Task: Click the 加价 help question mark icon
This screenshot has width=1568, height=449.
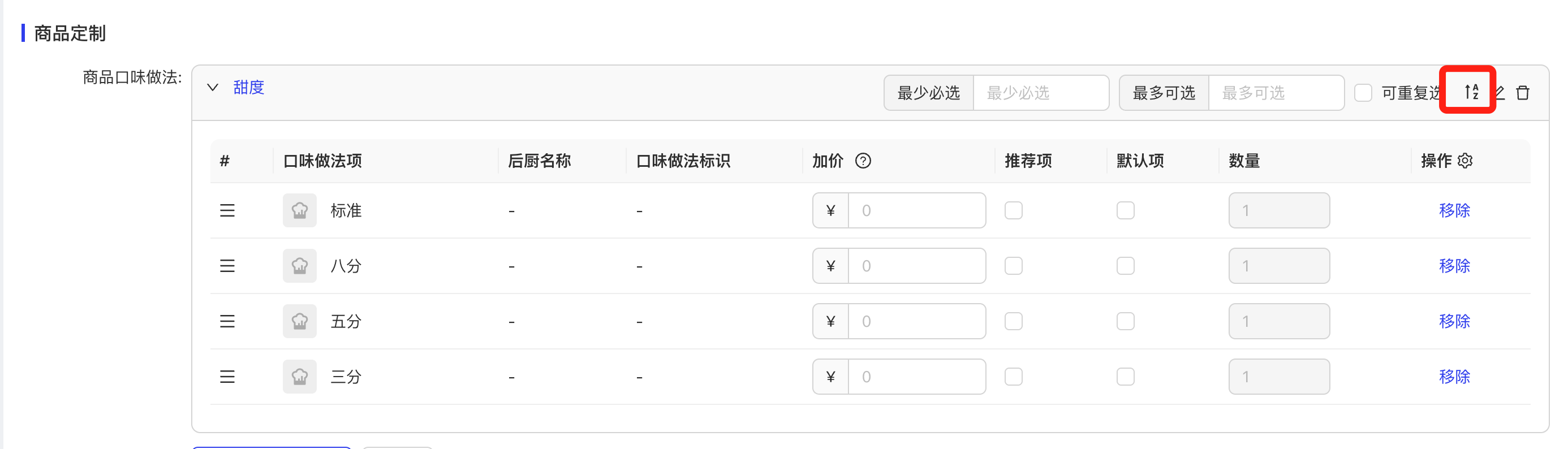Action: [863, 161]
